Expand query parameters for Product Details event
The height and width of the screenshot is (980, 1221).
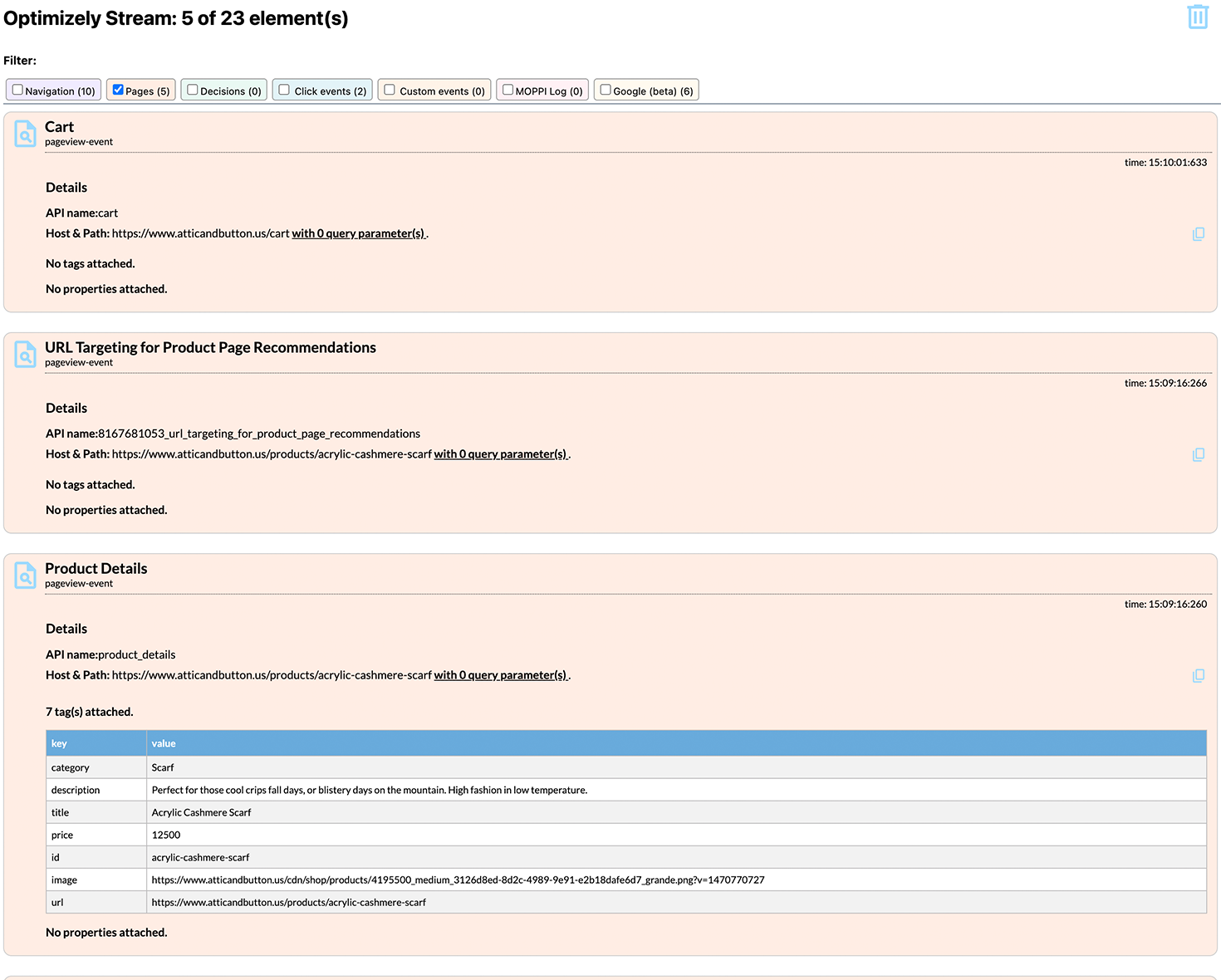click(500, 675)
